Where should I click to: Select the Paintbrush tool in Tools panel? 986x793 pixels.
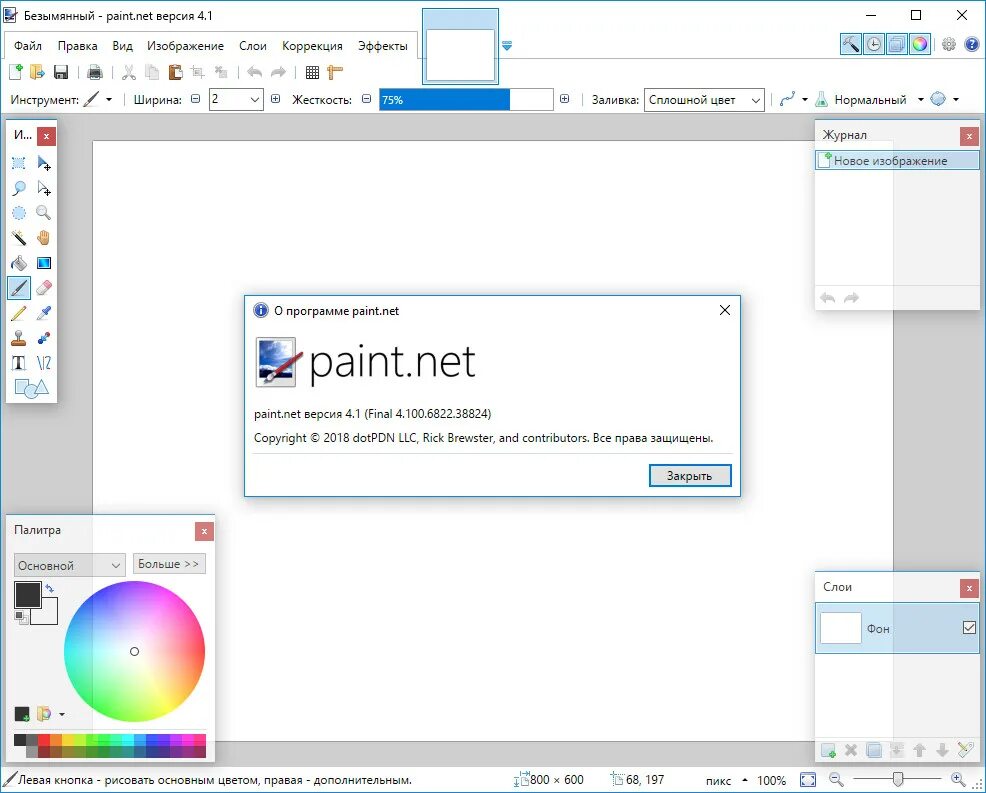click(x=19, y=288)
